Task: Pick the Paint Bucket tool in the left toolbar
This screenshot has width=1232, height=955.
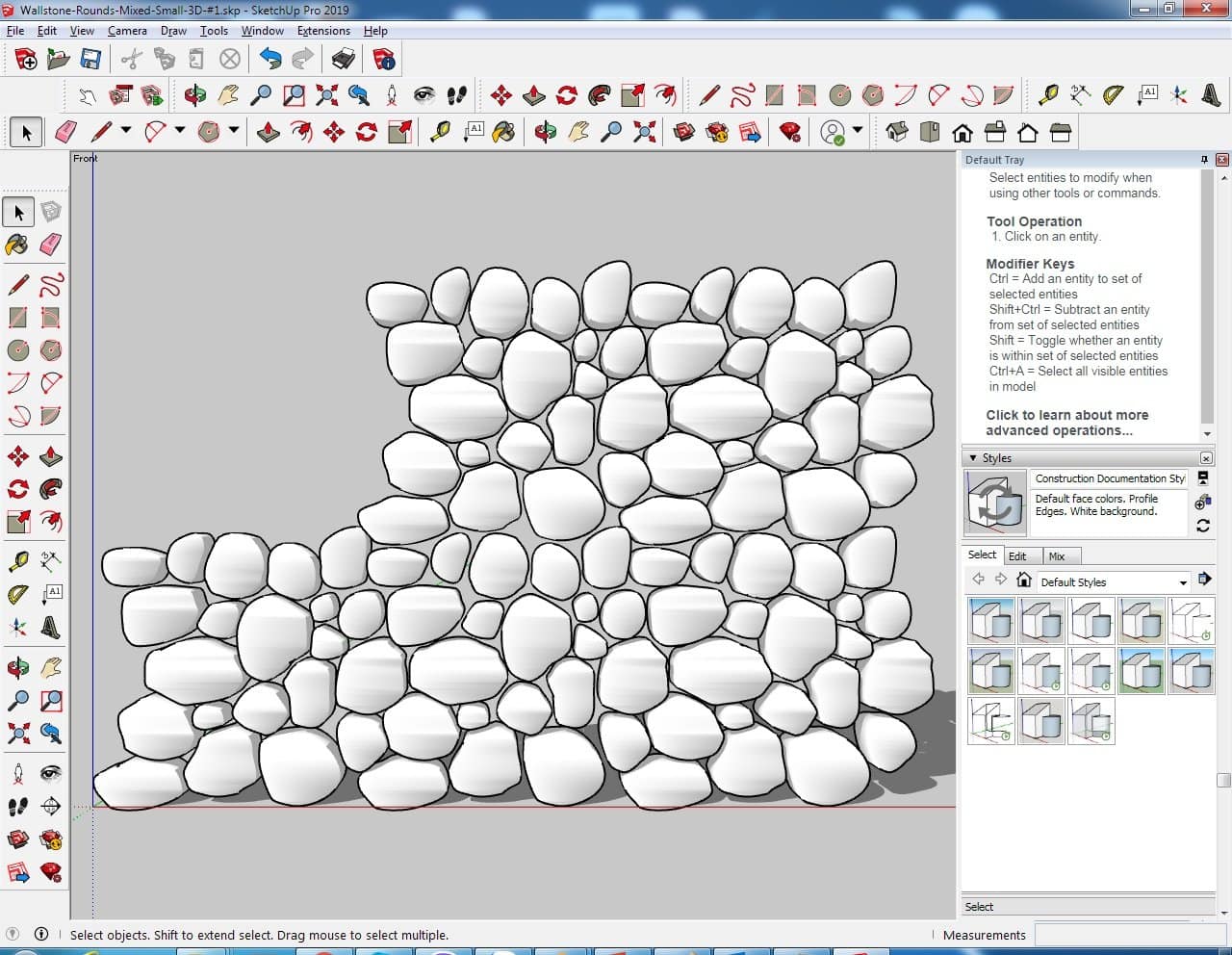Action: pos(17,245)
